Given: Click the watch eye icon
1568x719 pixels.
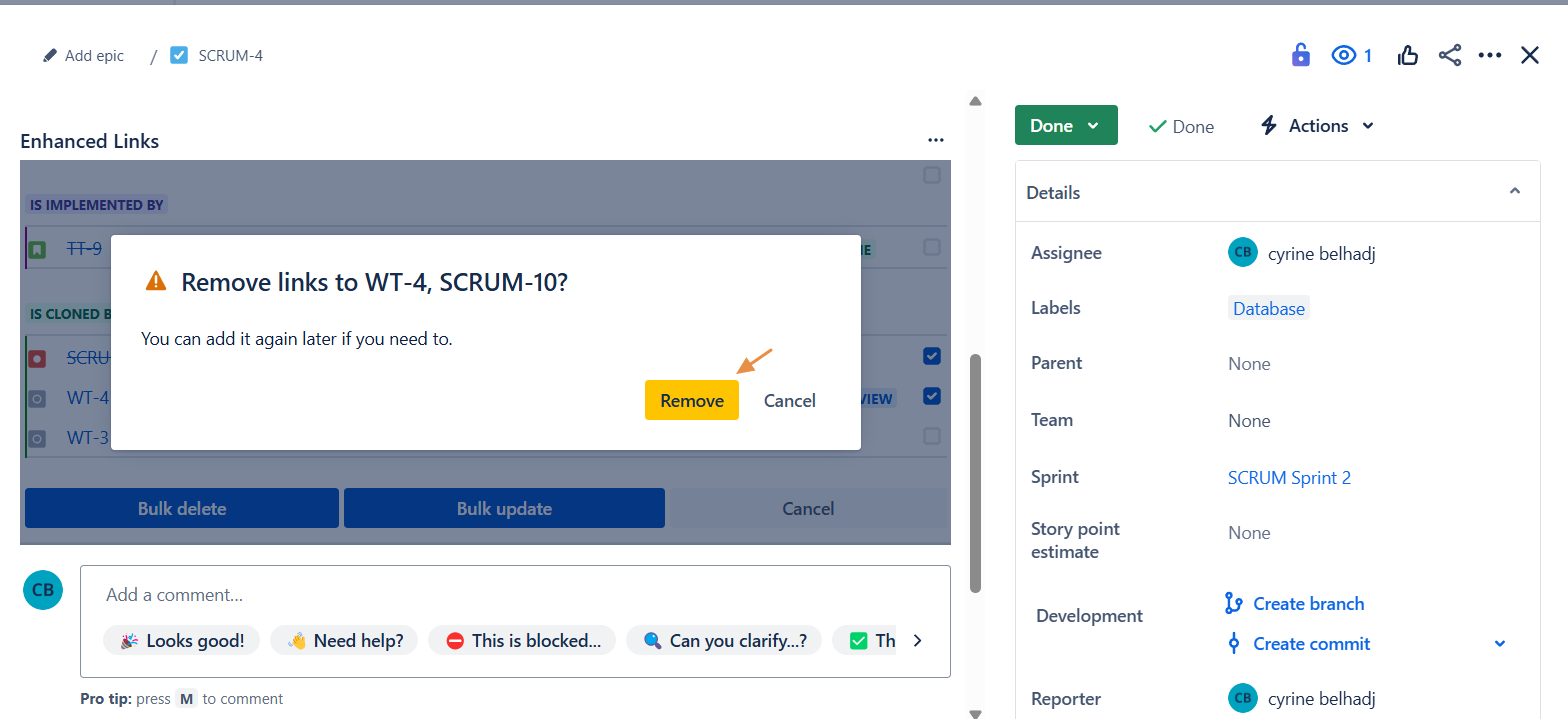Looking at the screenshot, I should 1344,56.
